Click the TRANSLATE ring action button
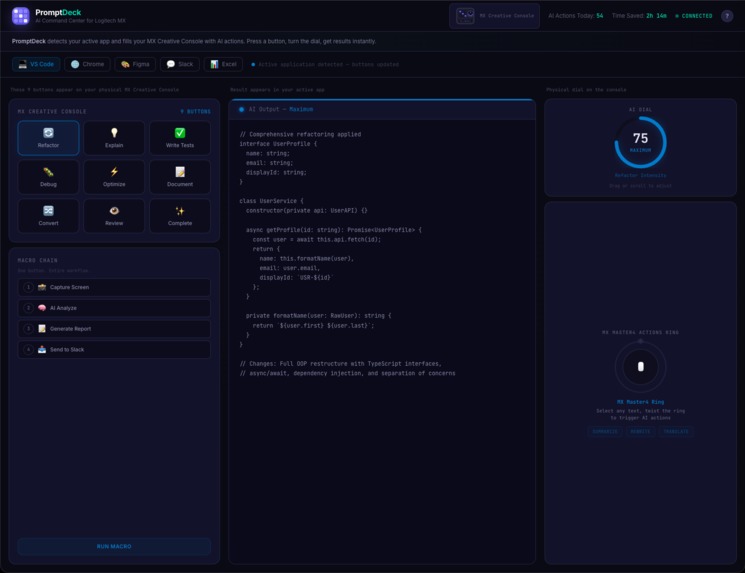745x573 pixels. pyautogui.click(x=676, y=431)
